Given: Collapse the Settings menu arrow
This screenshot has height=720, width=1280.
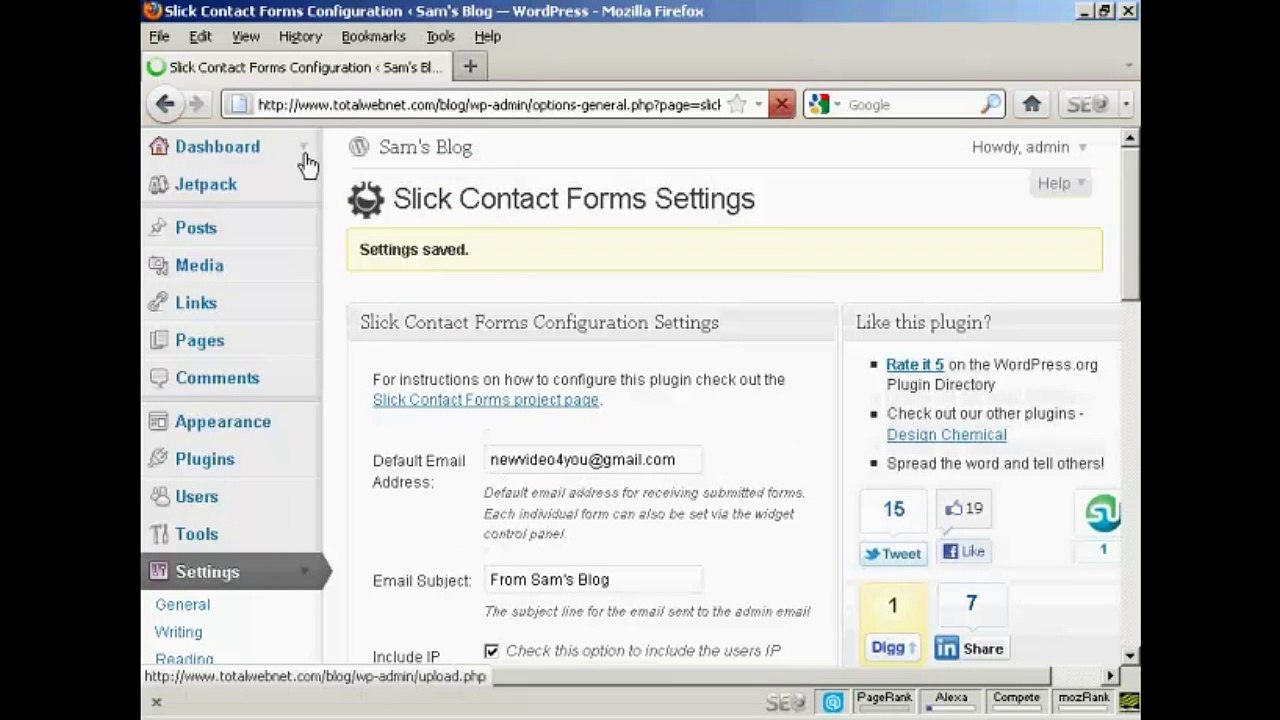Looking at the screenshot, I should click(304, 571).
